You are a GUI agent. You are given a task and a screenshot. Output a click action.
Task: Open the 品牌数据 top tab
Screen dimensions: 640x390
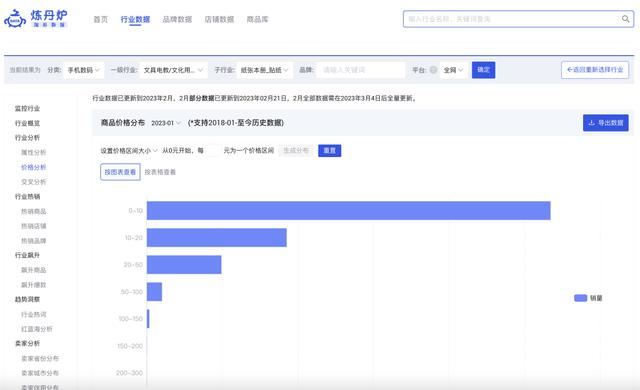point(177,19)
